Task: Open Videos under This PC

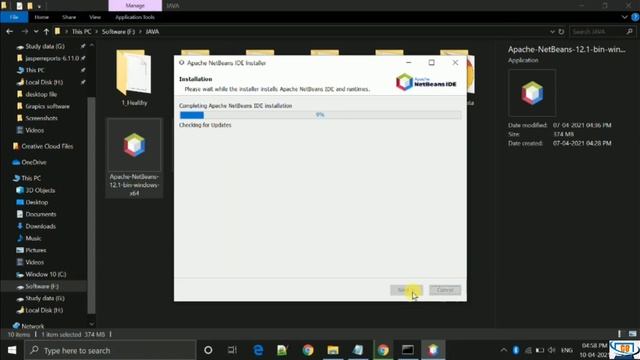Action: pos(34,262)
